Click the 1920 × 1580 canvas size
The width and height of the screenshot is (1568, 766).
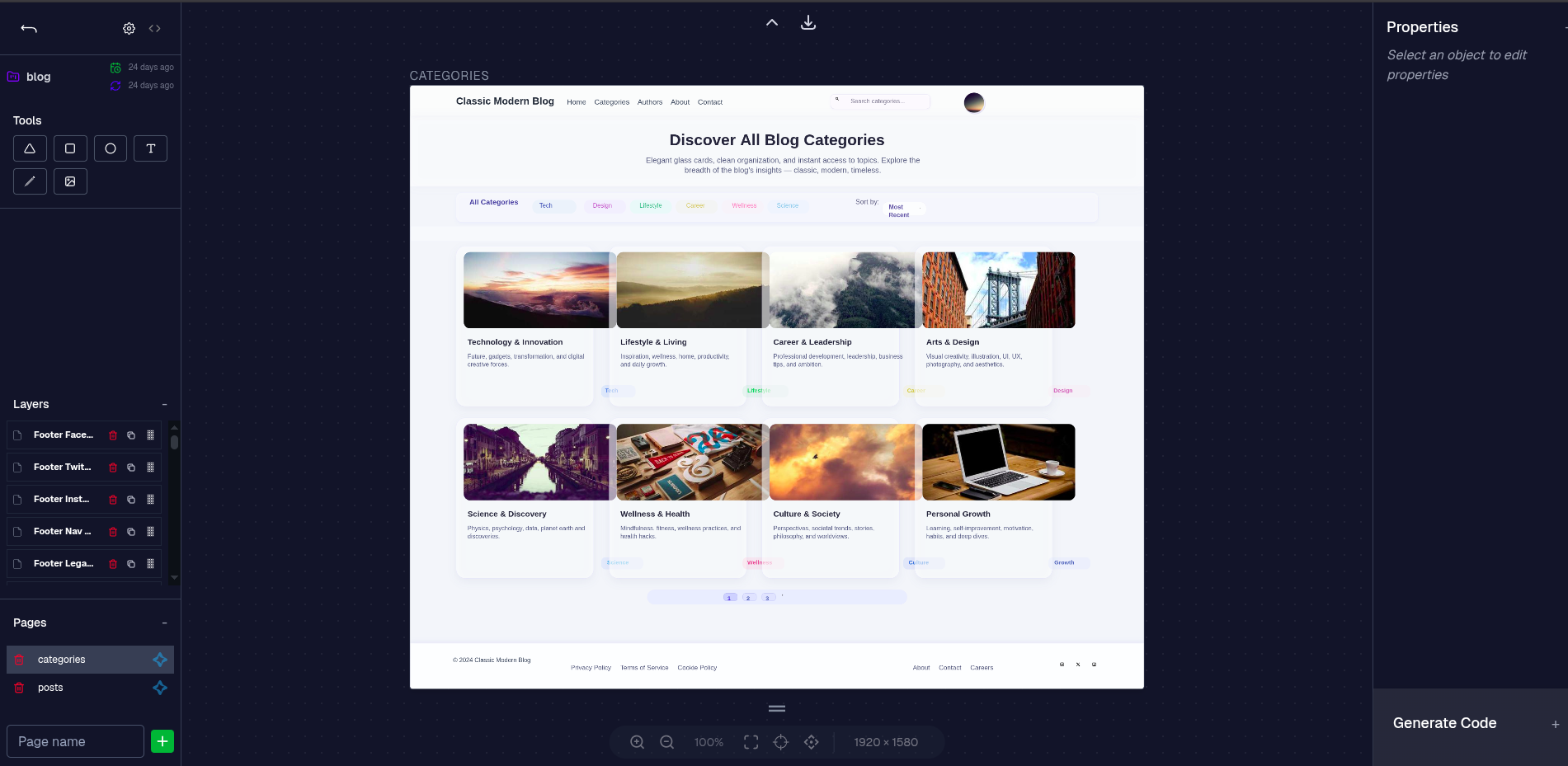[886, 742]
